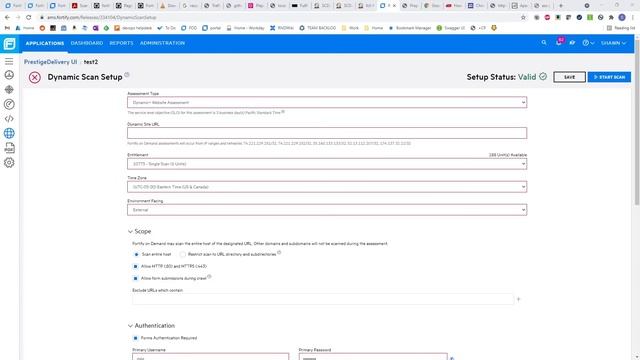Open the browser extensions puzzle icon
640x360 pixels.
611,18
